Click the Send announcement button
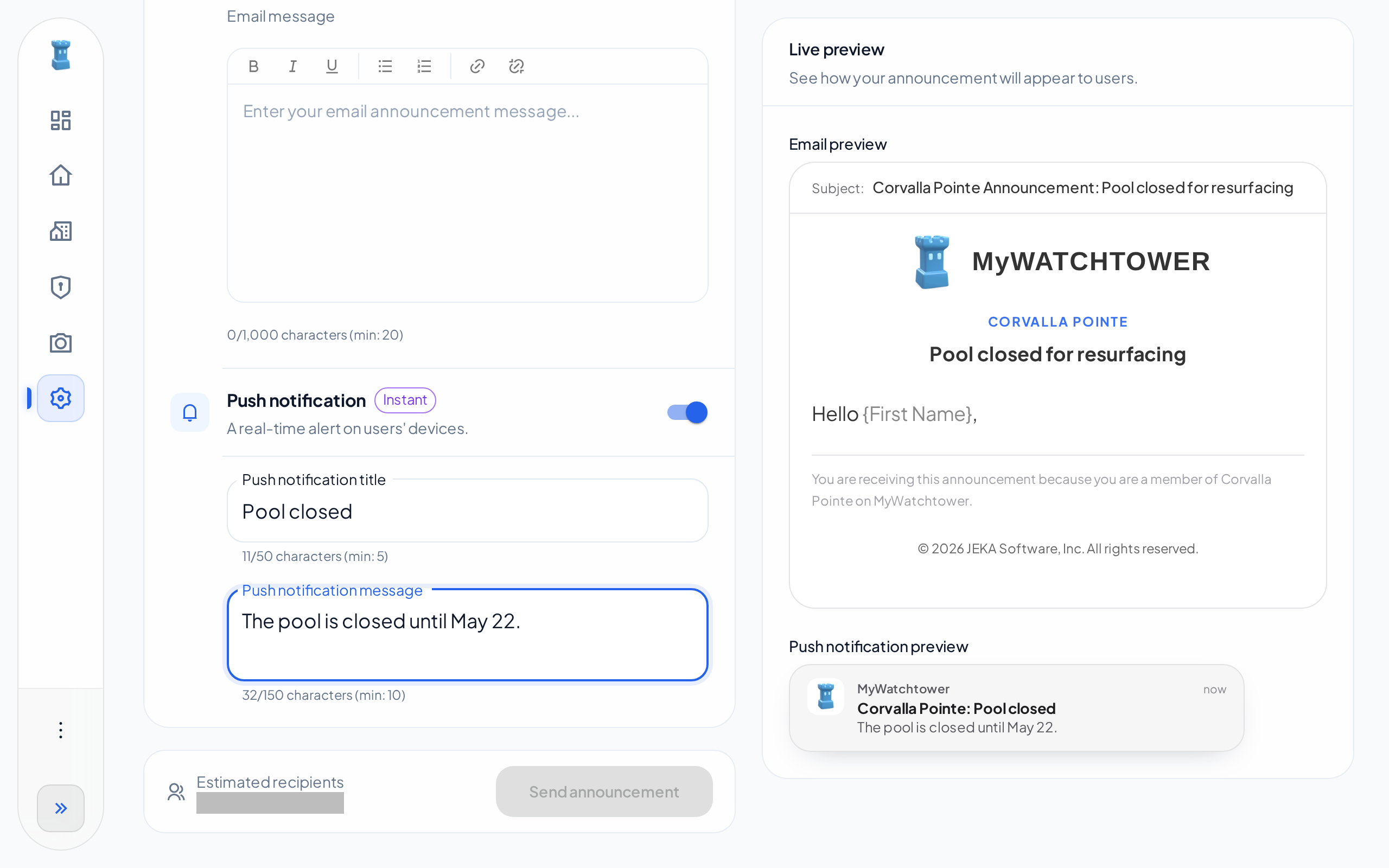Viewport: 1389px width, 868px height. click(x=604, y=792)
